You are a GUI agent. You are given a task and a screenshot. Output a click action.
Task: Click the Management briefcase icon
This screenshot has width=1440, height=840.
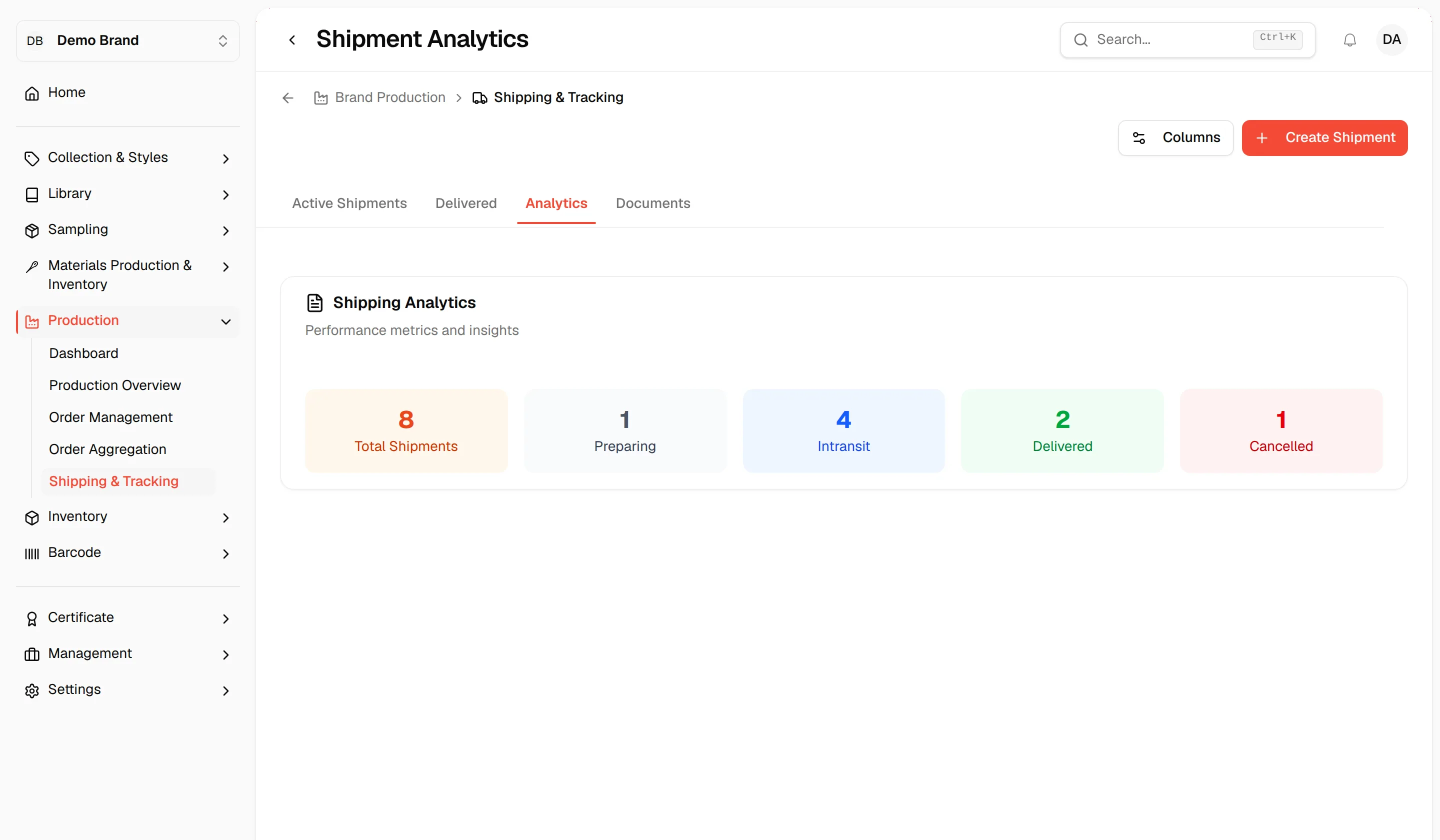(x=32, y=654)
